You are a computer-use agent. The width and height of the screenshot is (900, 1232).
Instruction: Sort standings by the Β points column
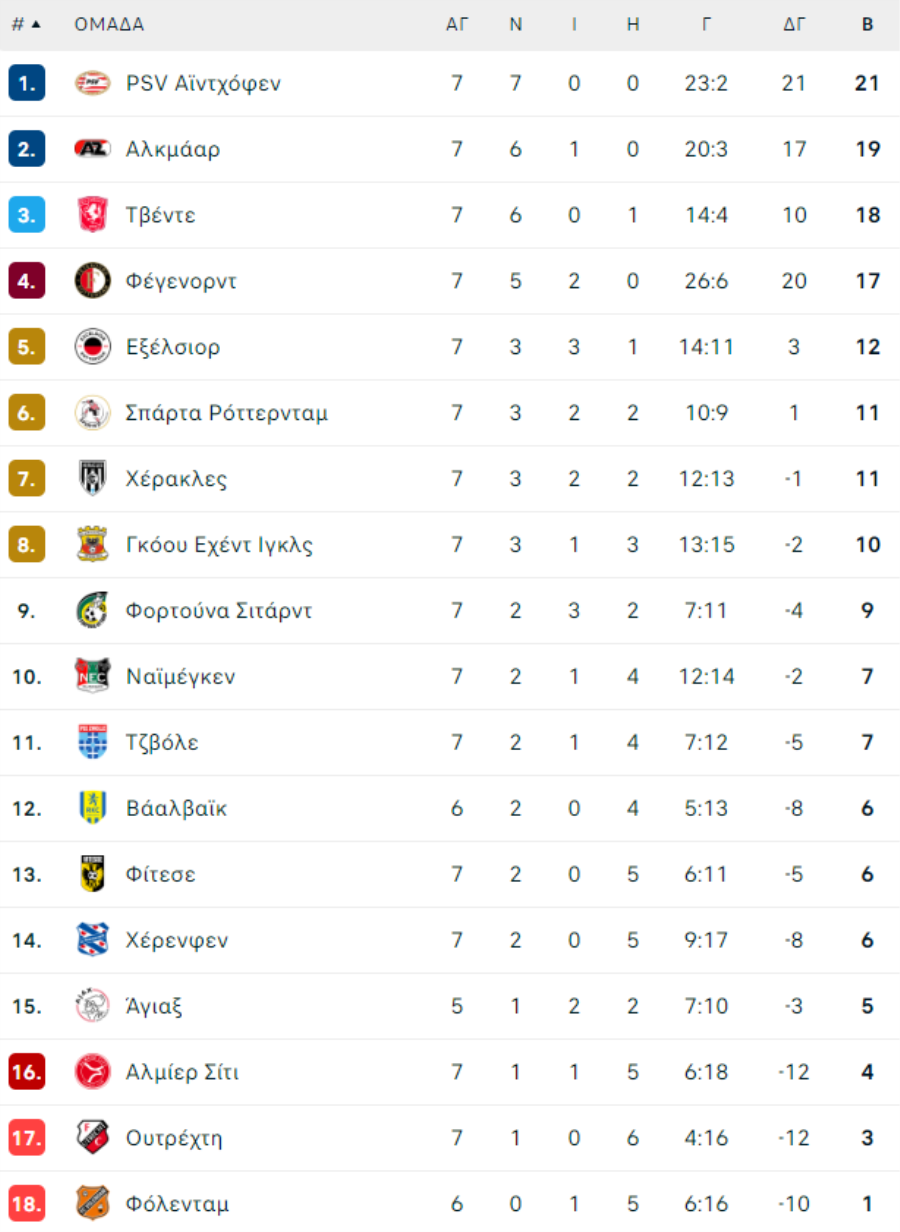867,25
